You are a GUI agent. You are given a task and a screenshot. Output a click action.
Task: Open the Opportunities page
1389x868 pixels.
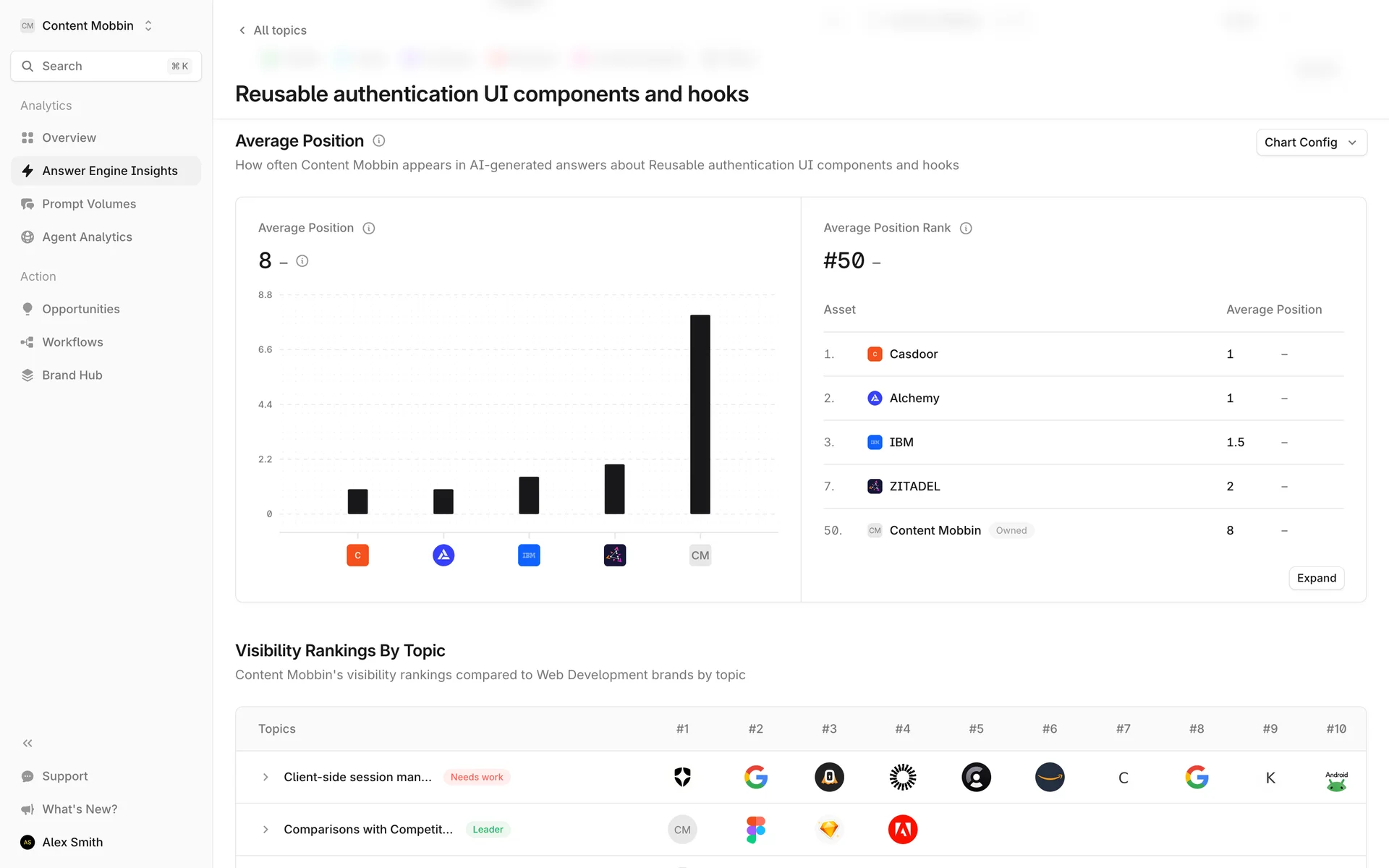point(81,309)
